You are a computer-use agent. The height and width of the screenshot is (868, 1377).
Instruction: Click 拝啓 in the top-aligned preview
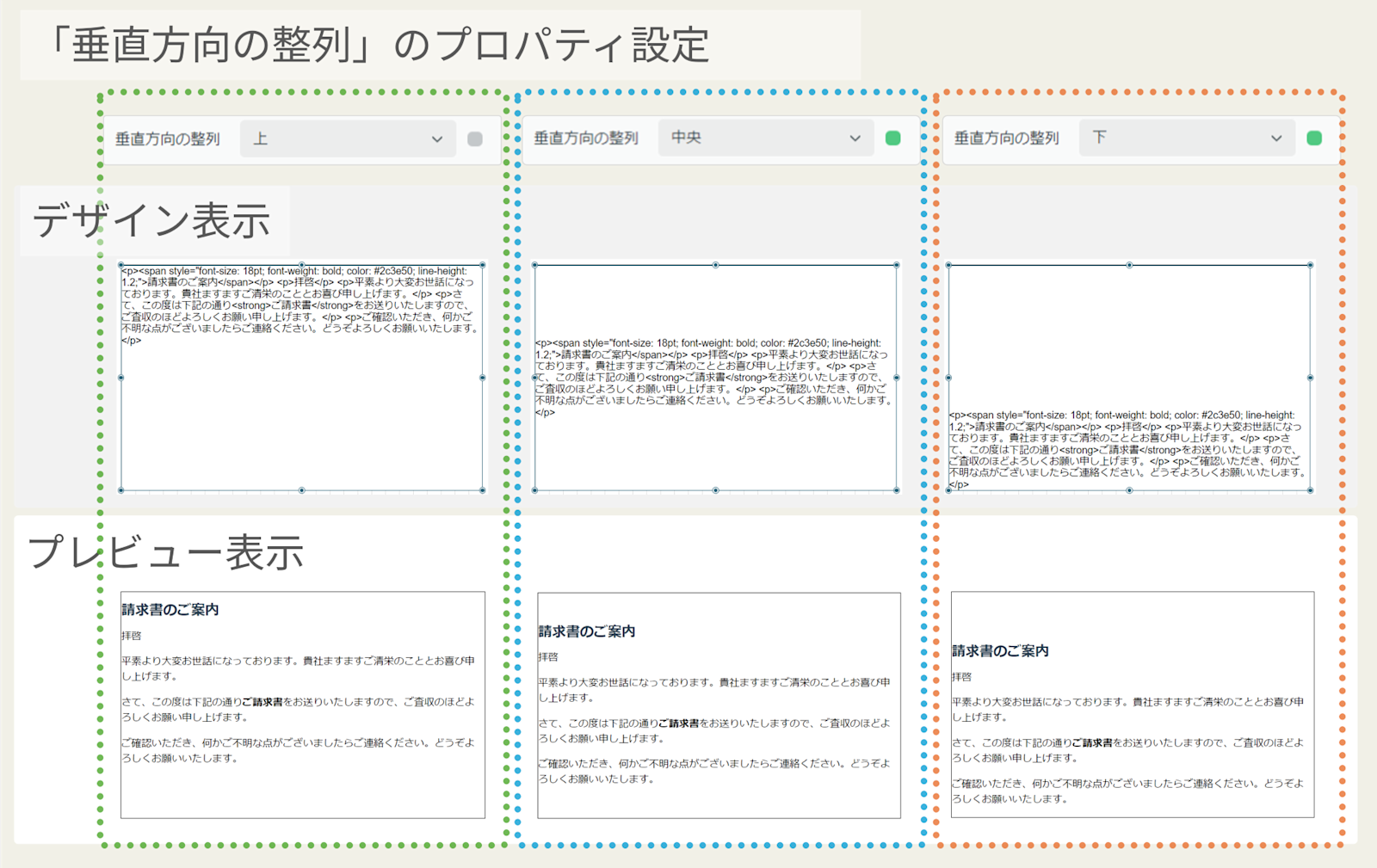pos(132,636)
